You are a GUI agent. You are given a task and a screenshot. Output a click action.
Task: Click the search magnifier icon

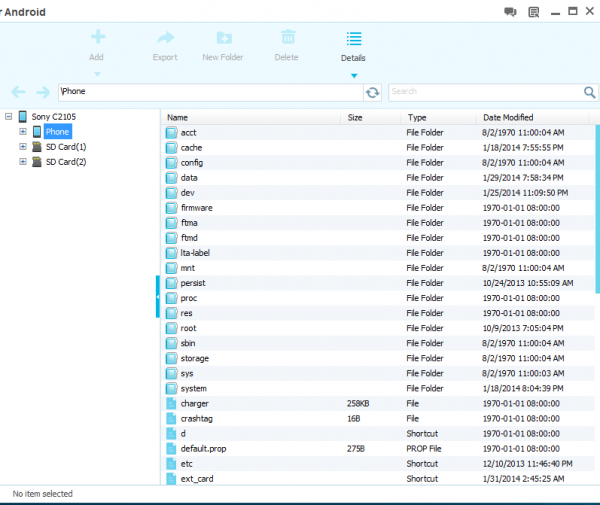coord(589,92)
